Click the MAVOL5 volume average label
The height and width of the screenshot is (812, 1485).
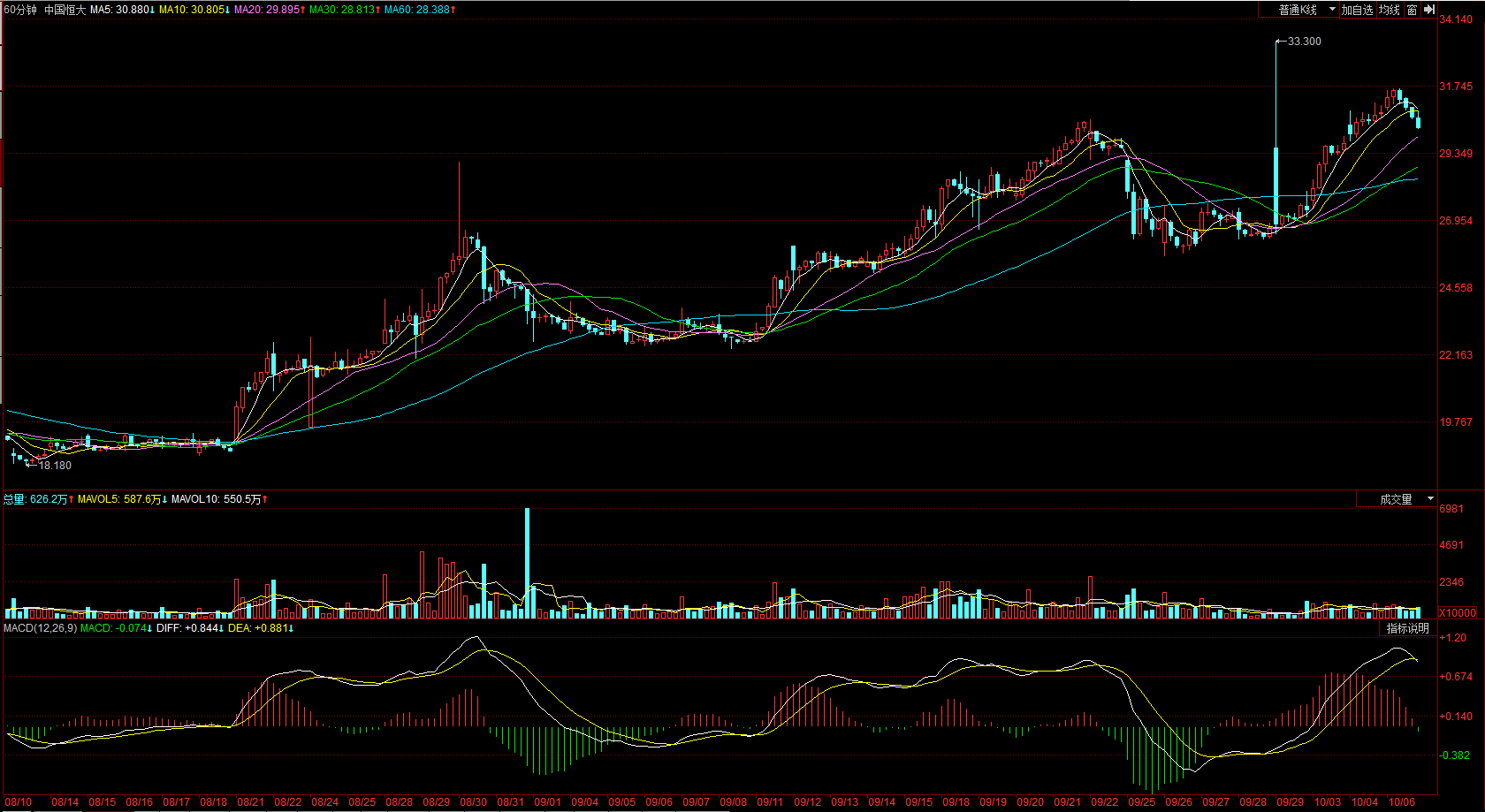pyautogui.click(x=119, y=499)
